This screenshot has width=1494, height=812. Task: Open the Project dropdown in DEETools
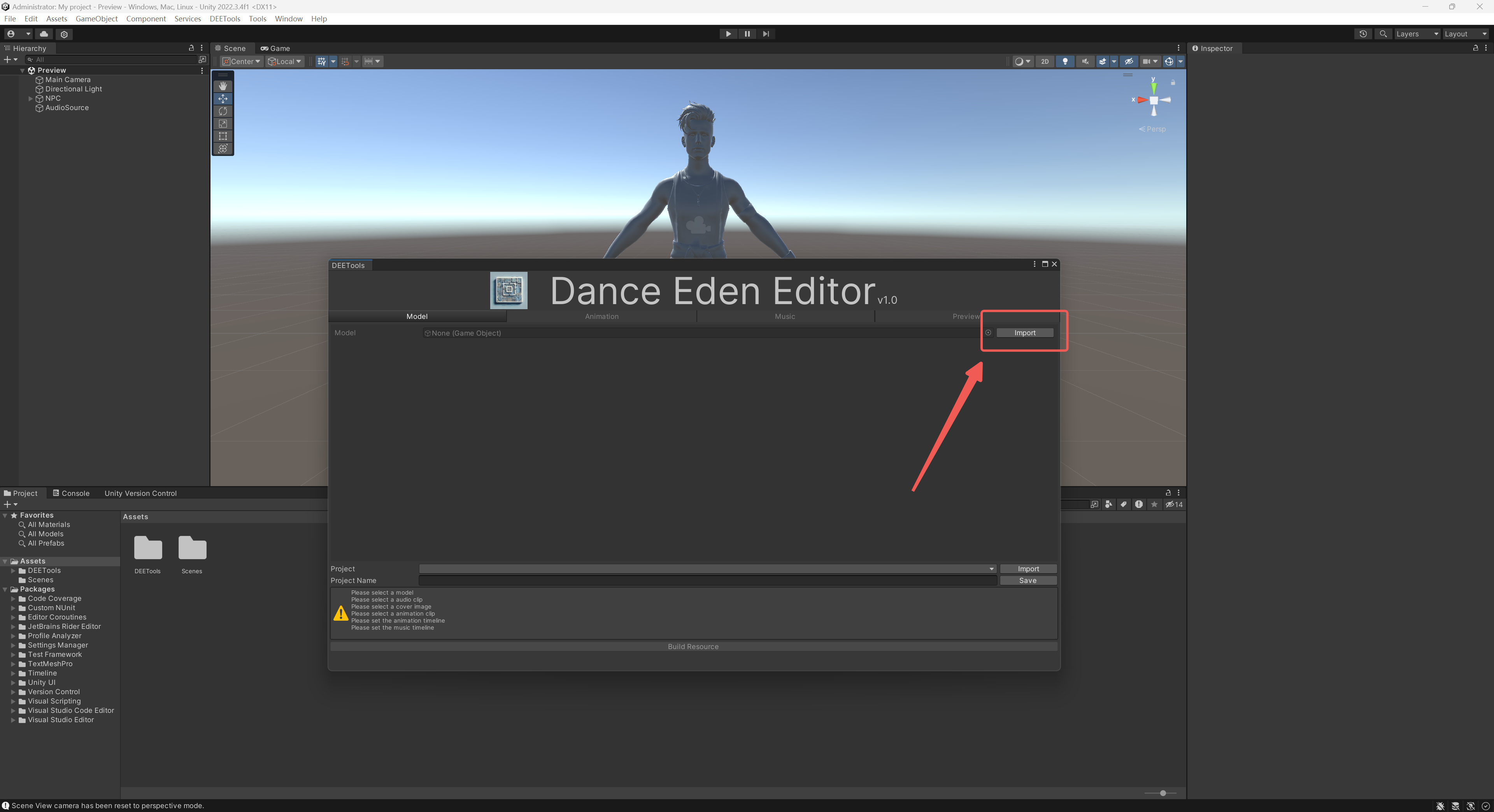708,569
